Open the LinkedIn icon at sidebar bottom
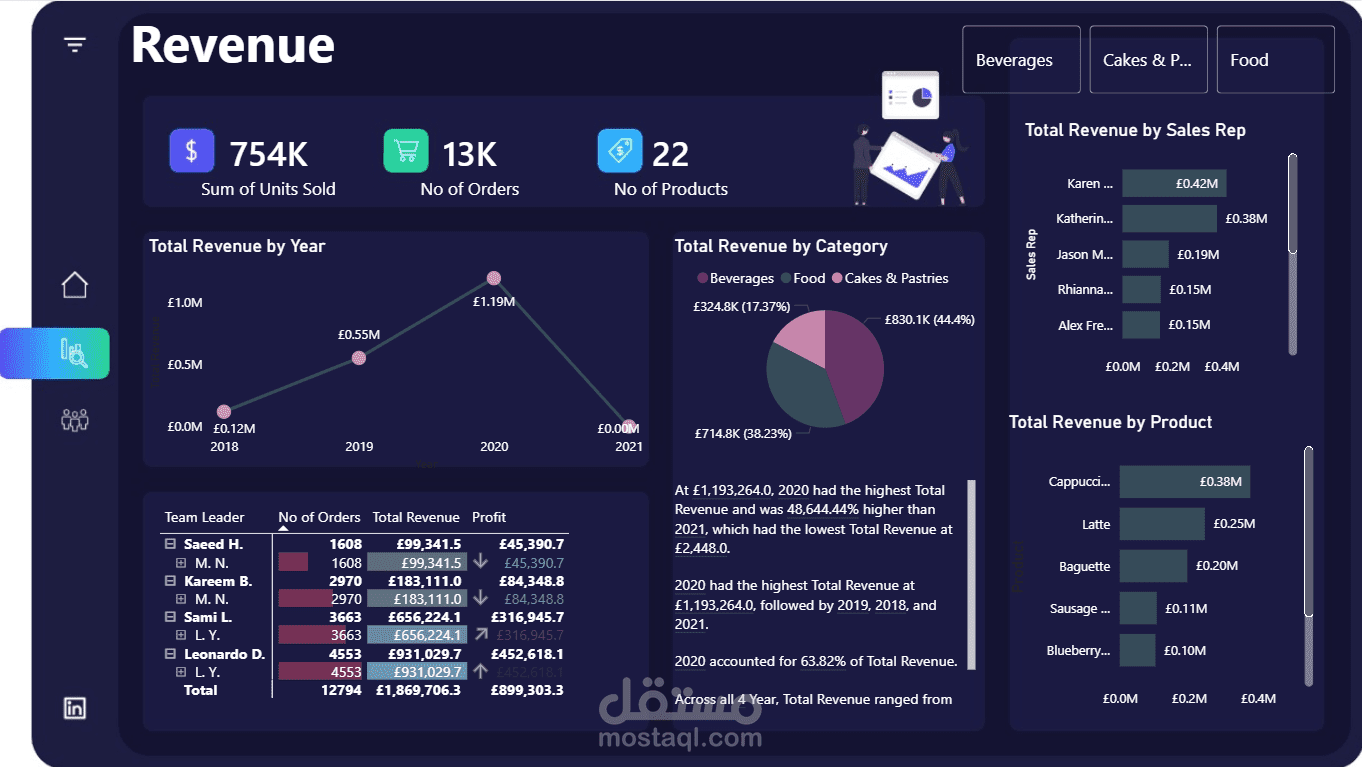1362x767 pixels. pyautogui.click(x=74, y=707)
